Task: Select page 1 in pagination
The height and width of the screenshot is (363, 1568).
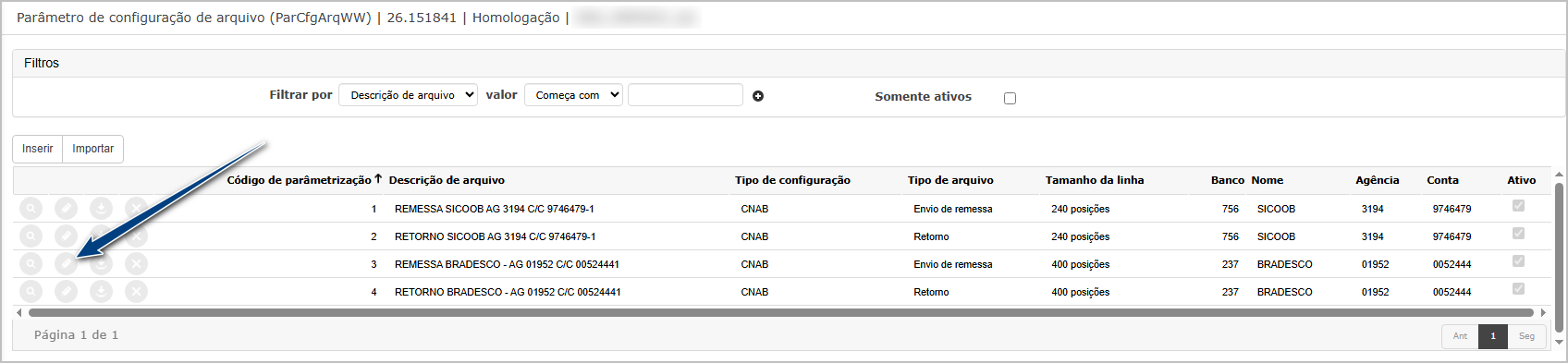Action: [x=1492, y=336]
